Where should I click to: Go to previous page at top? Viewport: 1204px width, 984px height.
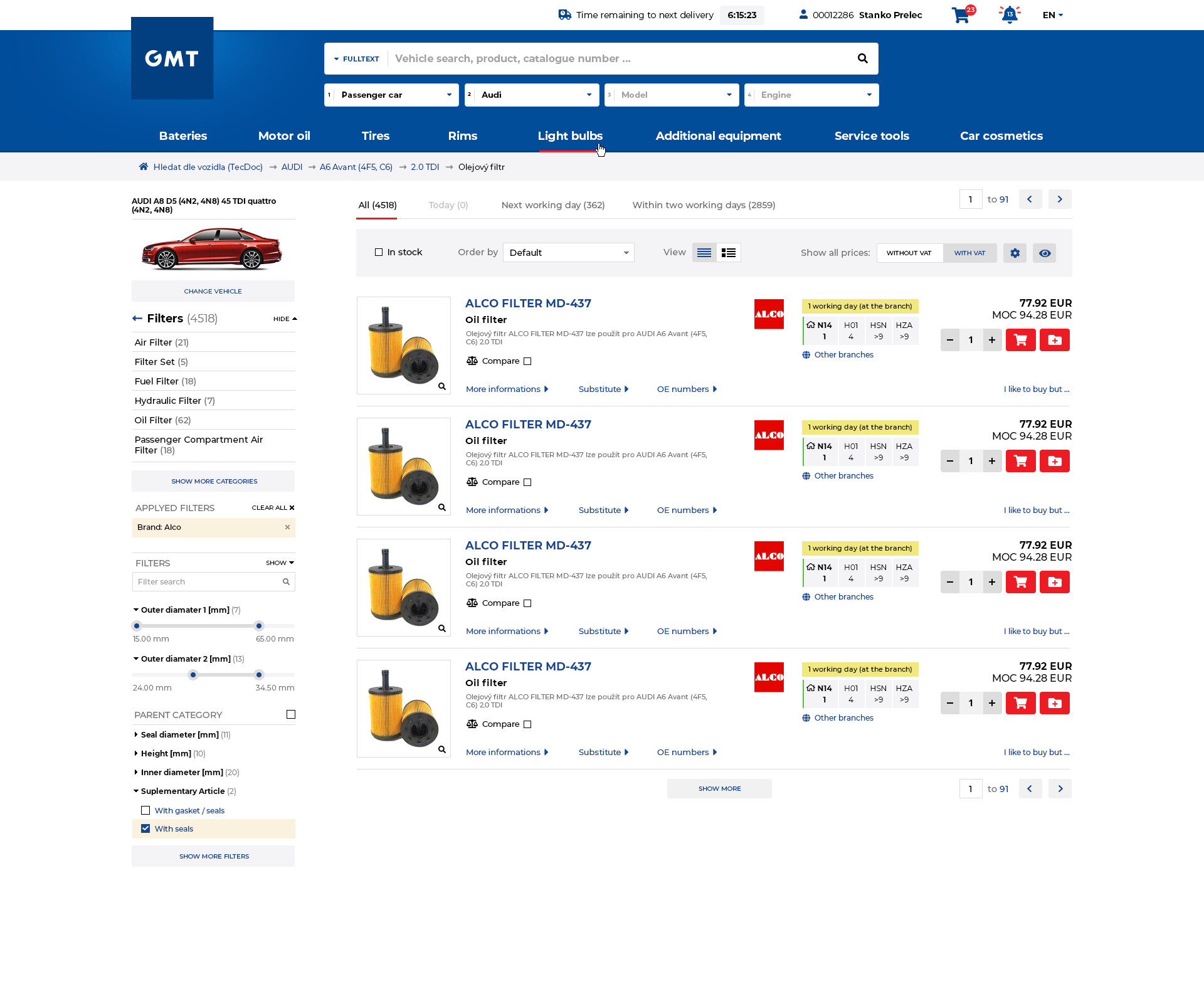tap(1030, 199)
